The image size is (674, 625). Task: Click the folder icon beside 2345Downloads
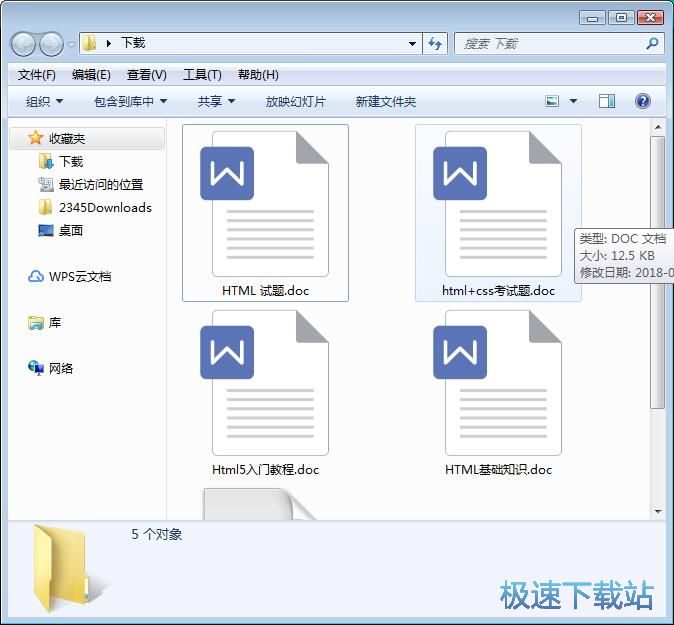[x=46, y=207]
